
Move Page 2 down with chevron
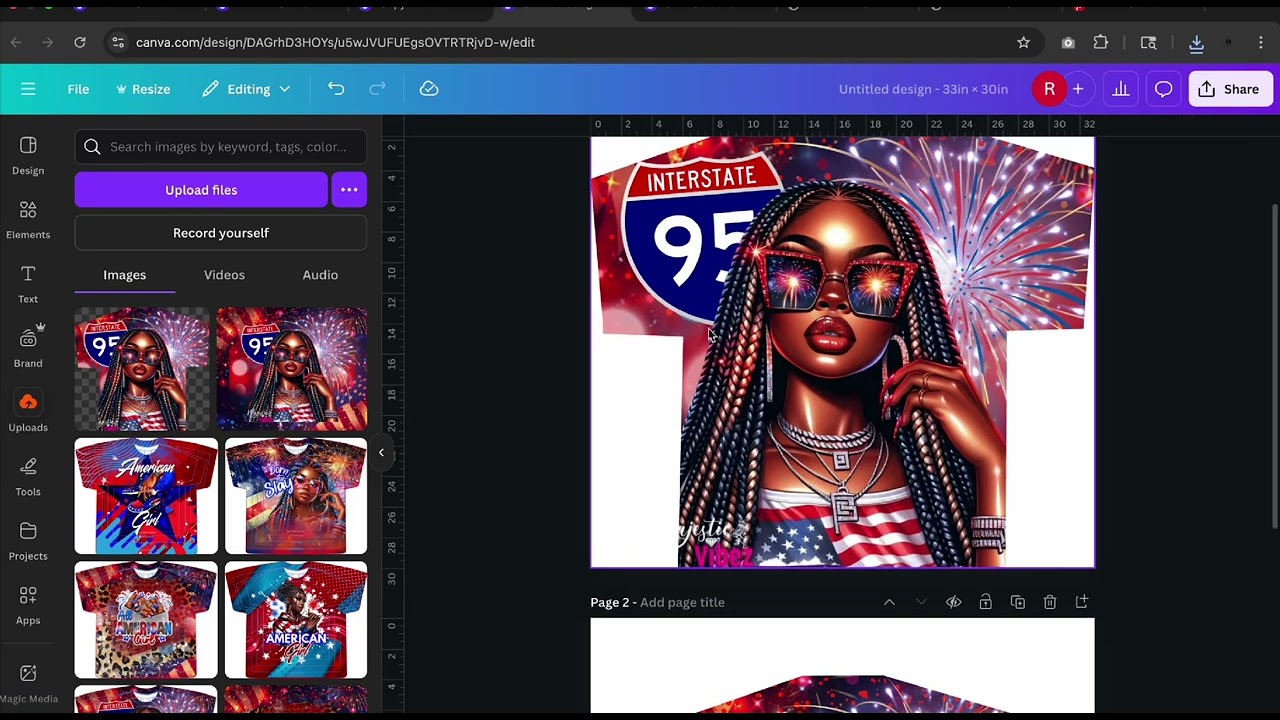pos(921,602)
